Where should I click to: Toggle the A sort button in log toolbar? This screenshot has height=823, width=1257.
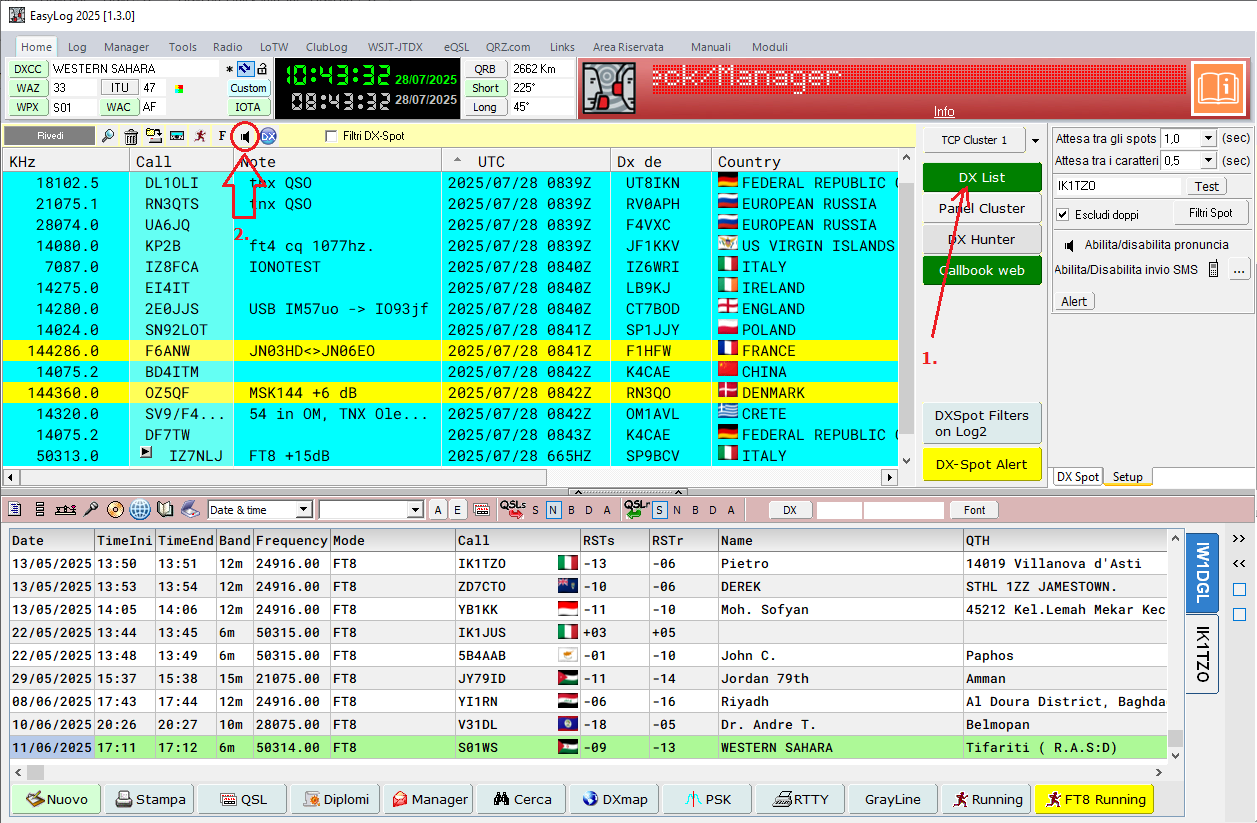(437, 510)
